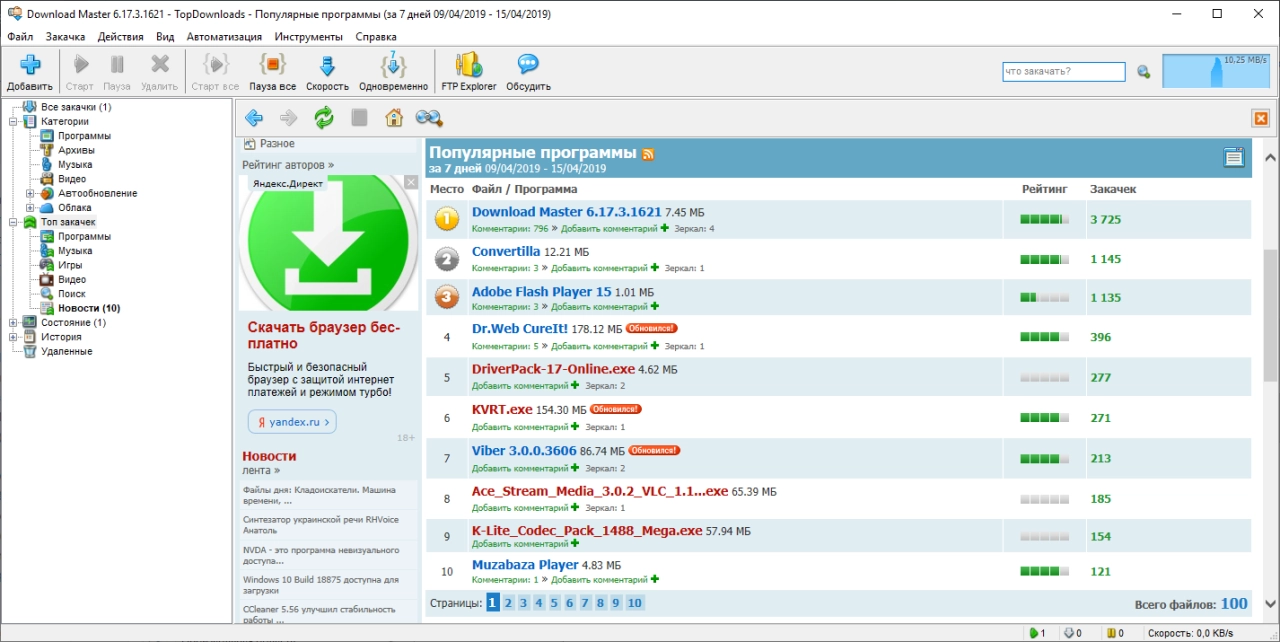Viewport: 1280px width, 642px height.
Task: Click the binoculars find icon
Action: coord(429,118)
